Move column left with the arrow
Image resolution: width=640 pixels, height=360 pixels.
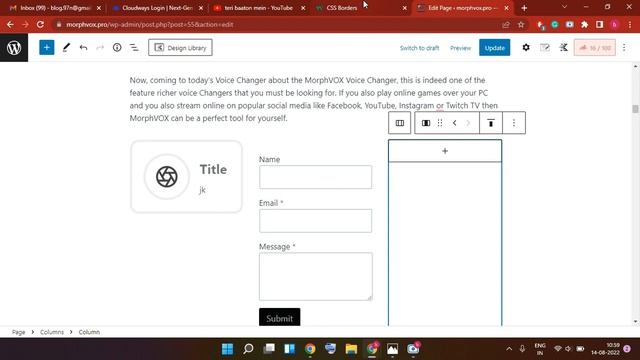coord(454,123)
